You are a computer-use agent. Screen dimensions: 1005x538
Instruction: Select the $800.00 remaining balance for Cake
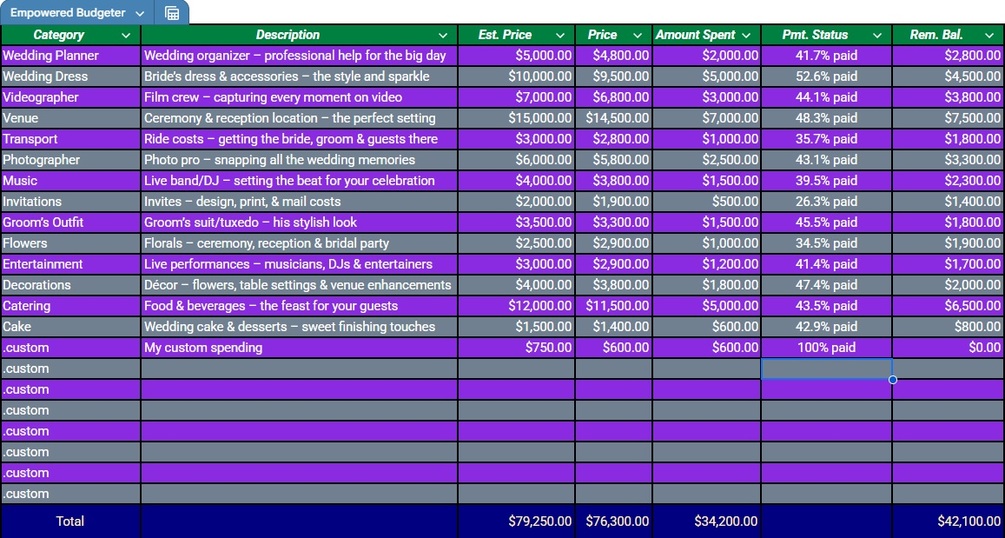(948, 326)
